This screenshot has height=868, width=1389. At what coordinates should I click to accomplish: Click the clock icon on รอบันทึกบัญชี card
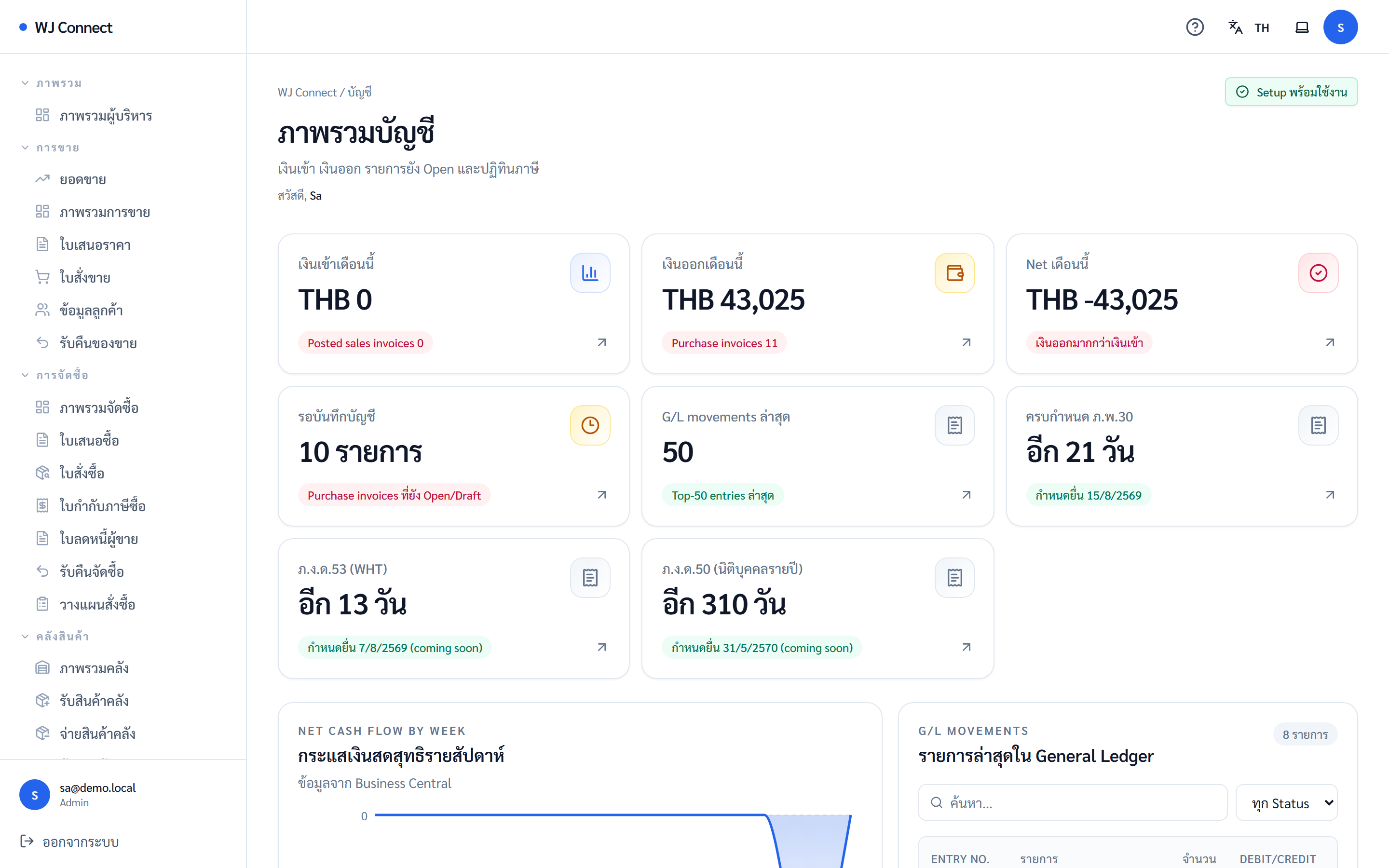click(590, 425)
